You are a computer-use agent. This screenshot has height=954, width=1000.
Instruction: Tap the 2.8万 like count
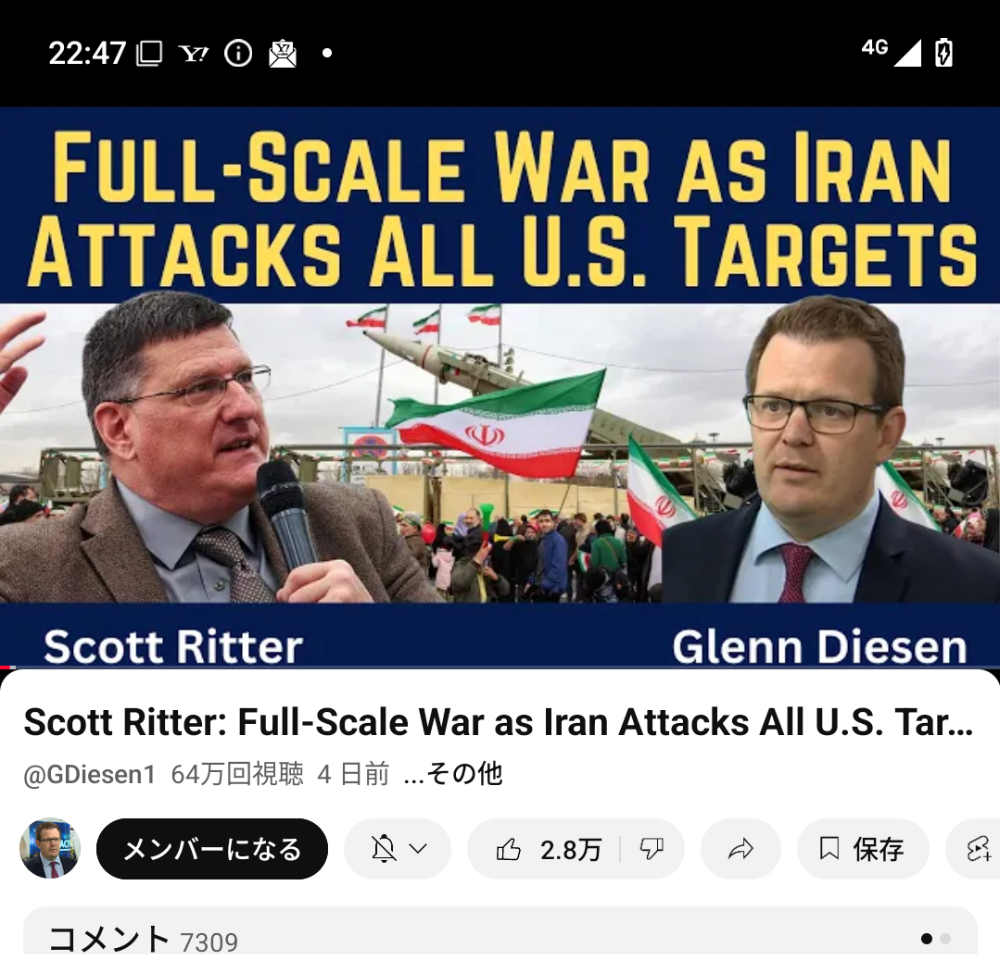pos(571,850)
